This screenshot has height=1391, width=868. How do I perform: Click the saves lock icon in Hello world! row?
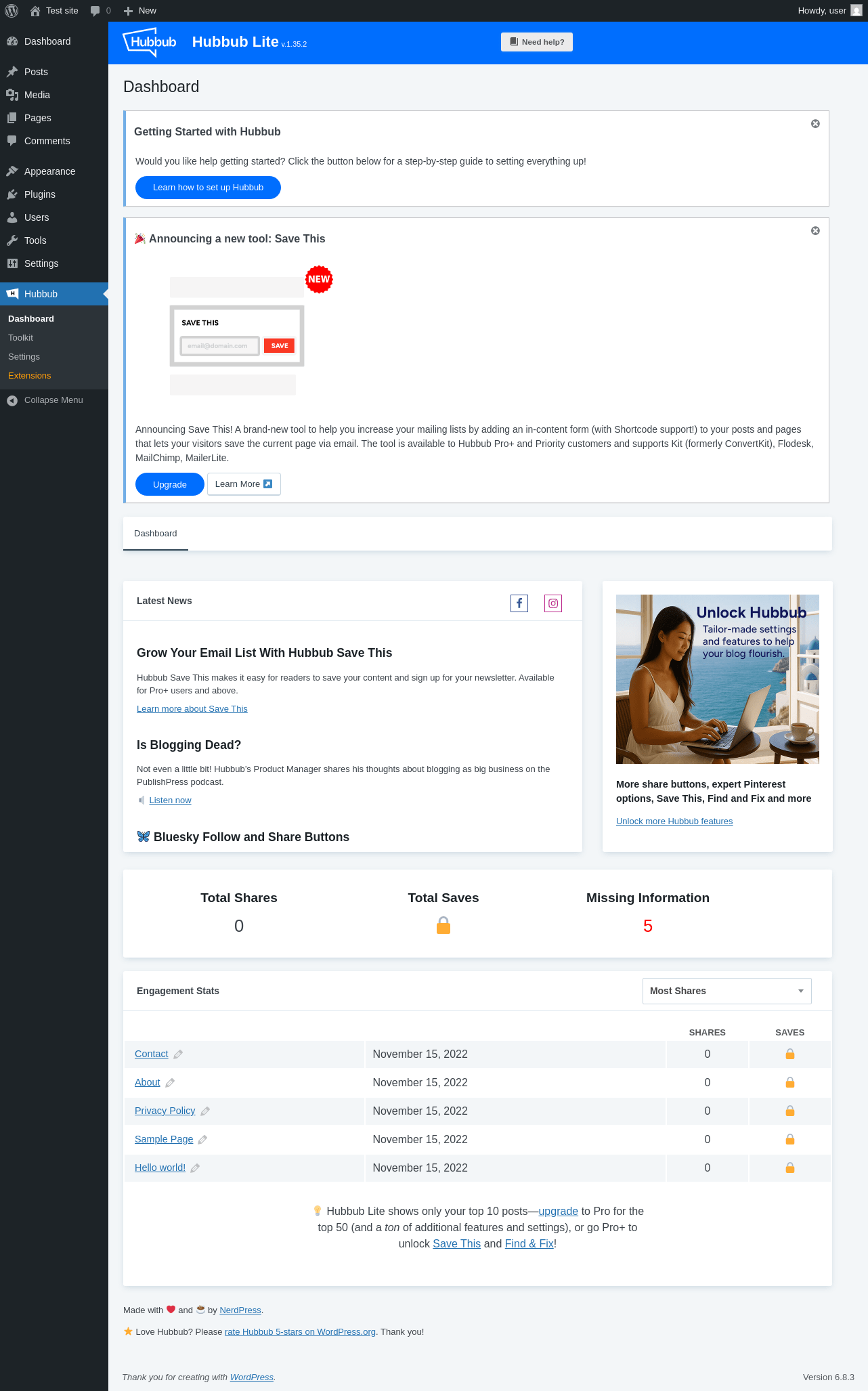[x=789, y=1168]
